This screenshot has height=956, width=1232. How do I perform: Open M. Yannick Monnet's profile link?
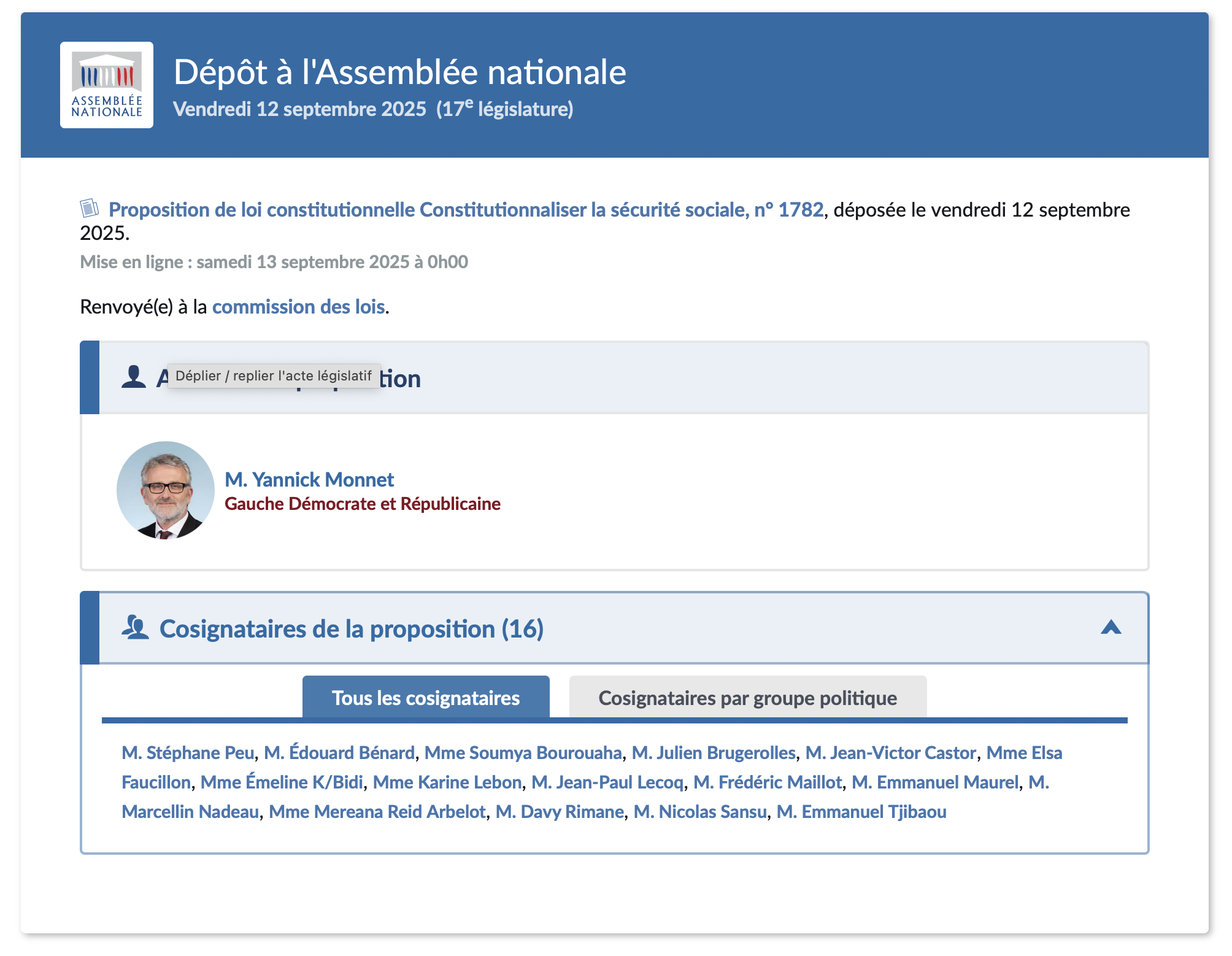[x=309, y=479]
